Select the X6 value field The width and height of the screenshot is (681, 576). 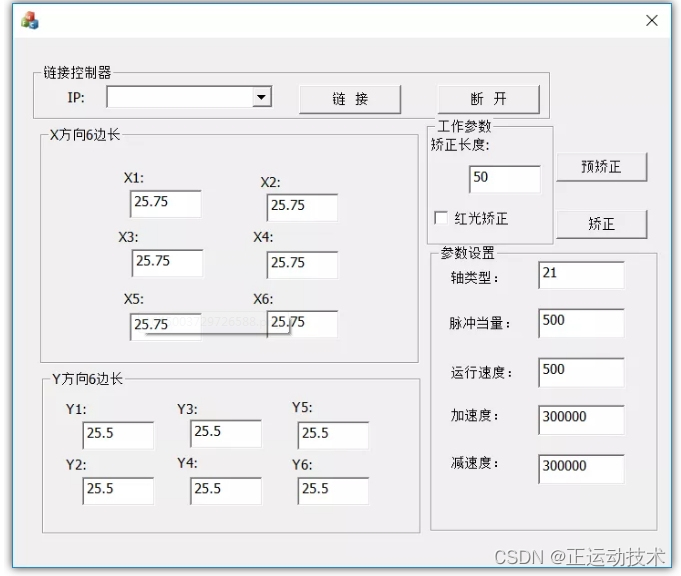click(302, 324)
